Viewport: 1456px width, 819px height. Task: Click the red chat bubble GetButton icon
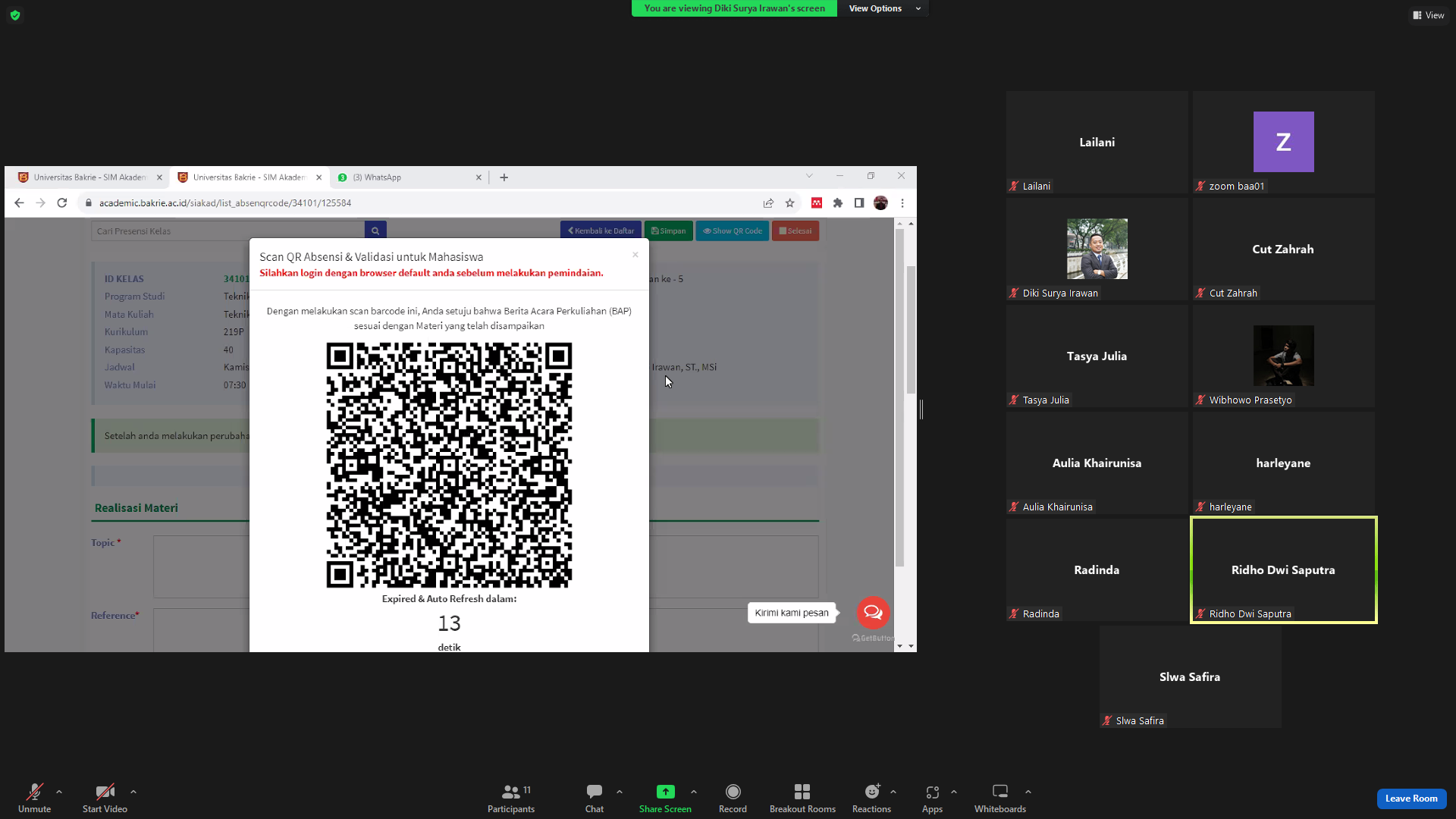[873, 613]
